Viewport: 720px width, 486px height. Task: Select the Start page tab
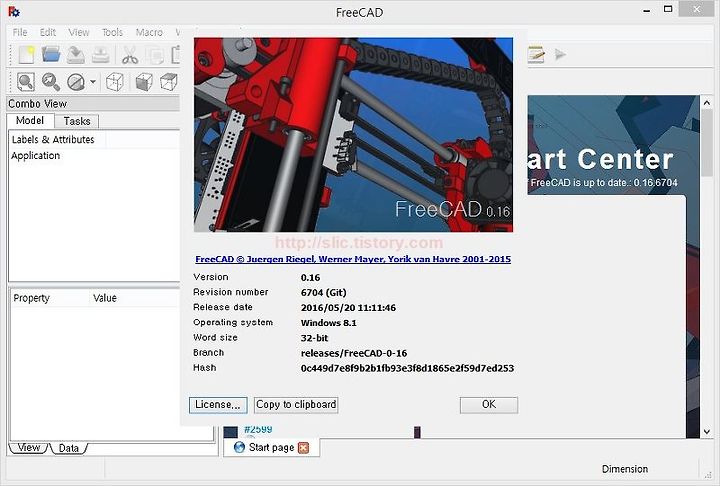coord(271,447)
